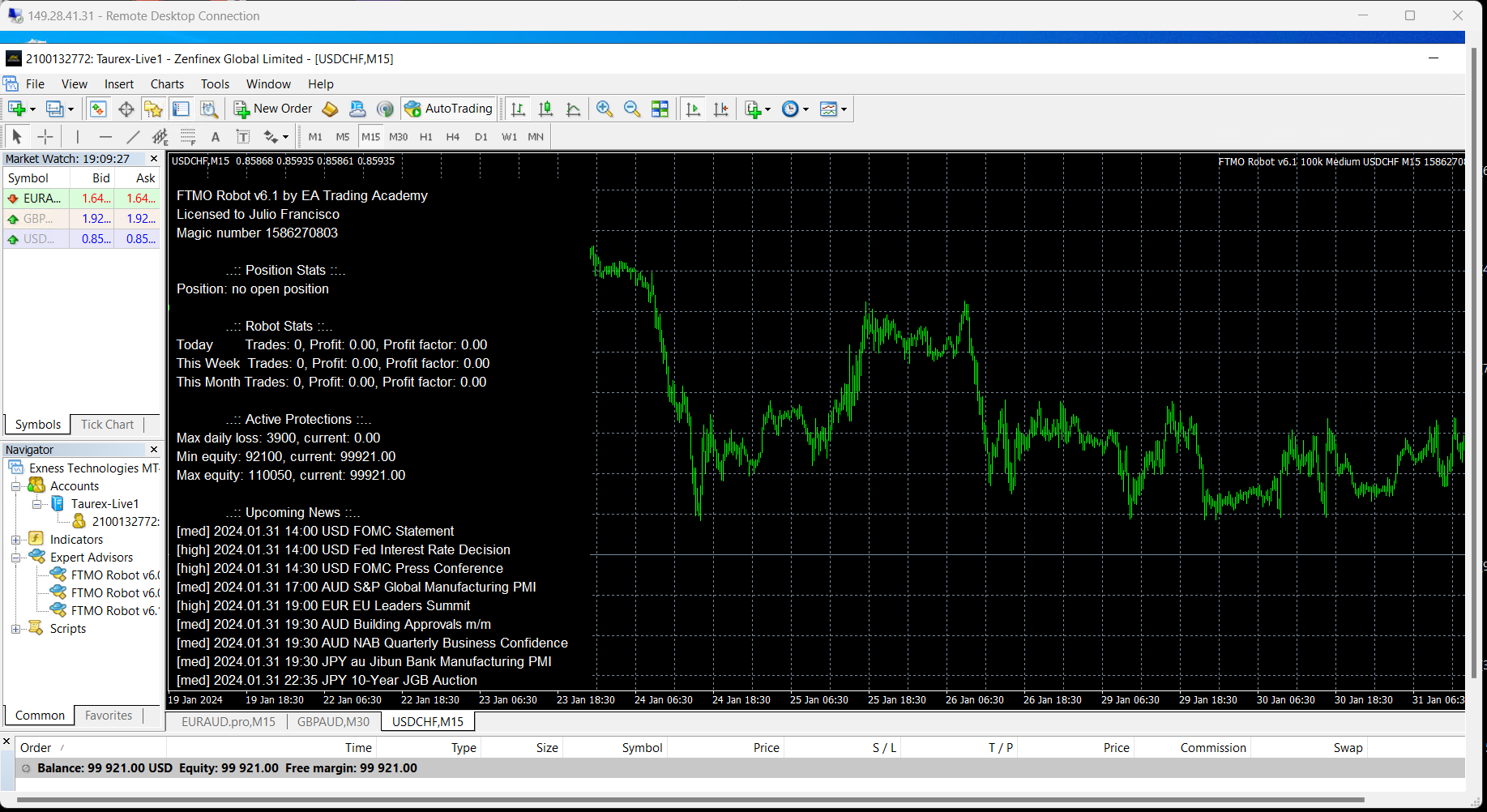
Task: Click the Crosshair tool icon
Action: [x=45, y=137]
